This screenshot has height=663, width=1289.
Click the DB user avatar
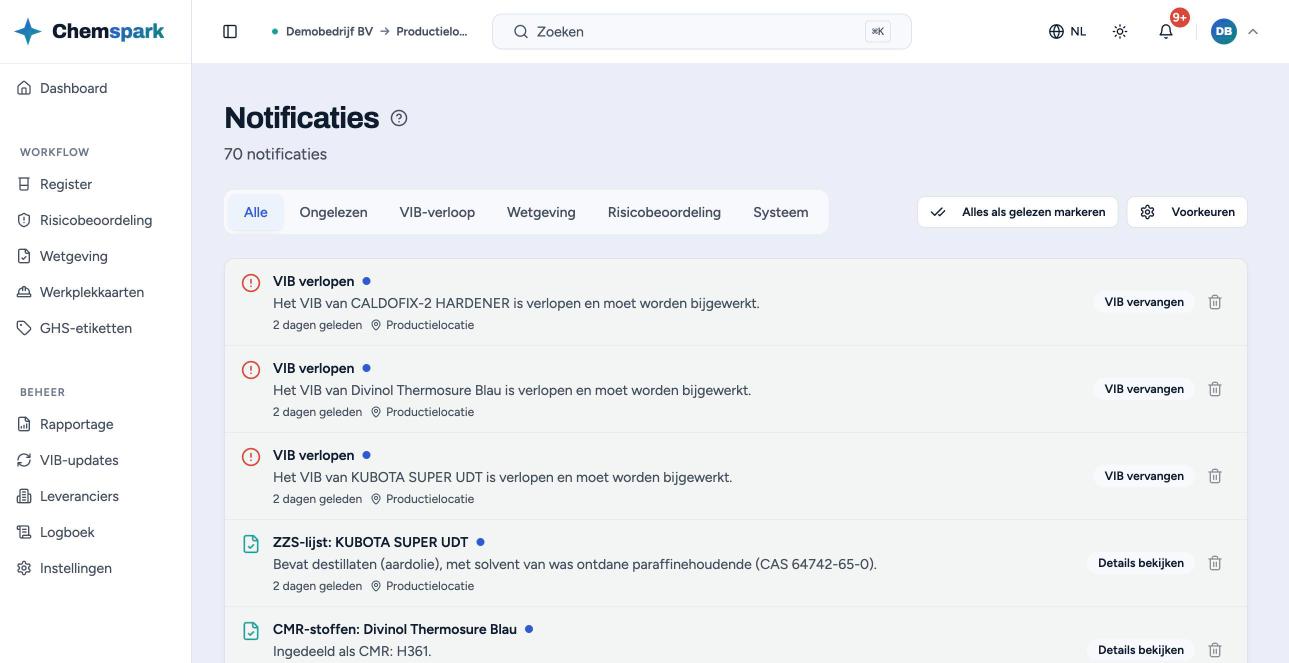tap(1223, 31)
